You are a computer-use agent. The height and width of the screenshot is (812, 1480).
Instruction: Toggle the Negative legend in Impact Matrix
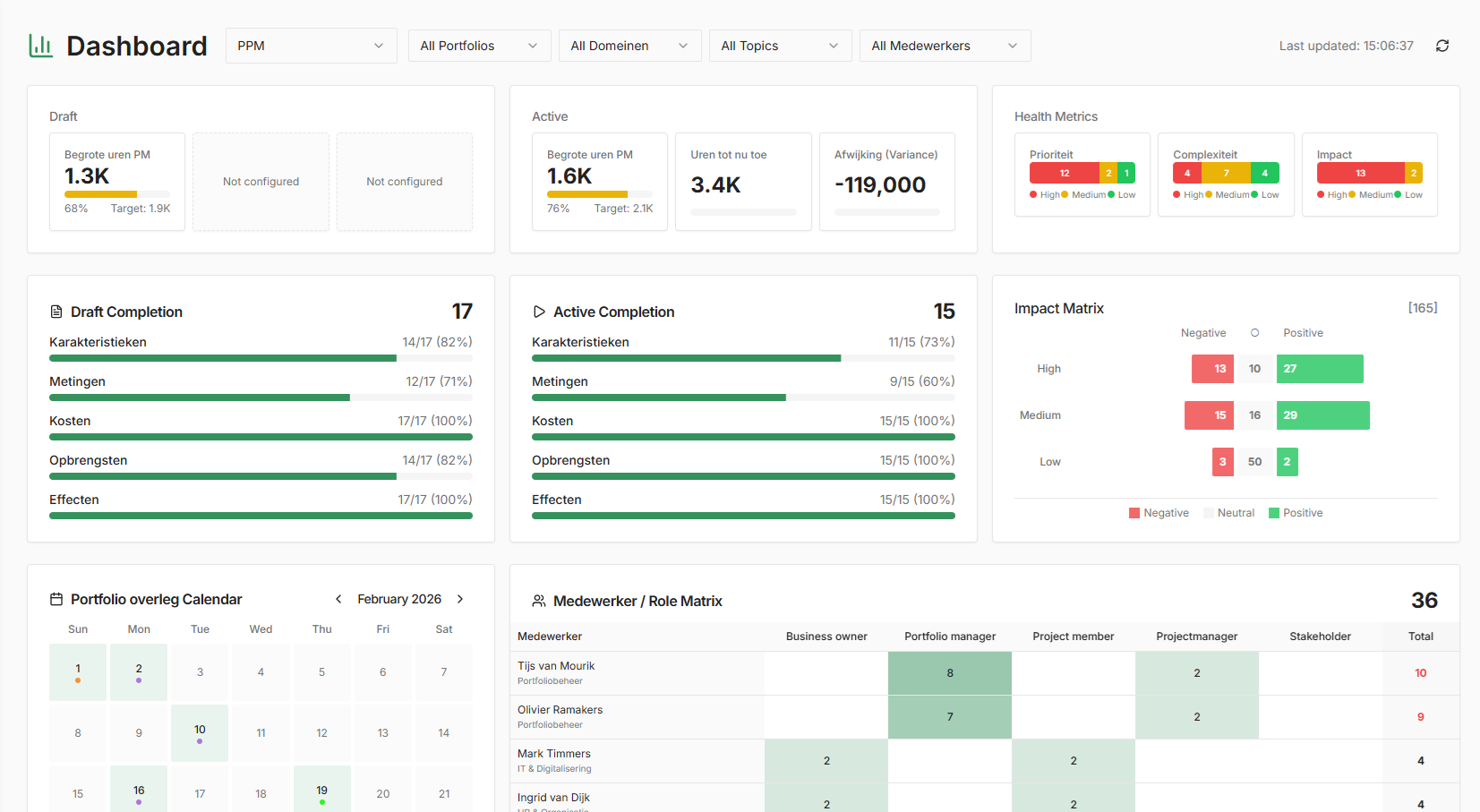point(1159,512)
